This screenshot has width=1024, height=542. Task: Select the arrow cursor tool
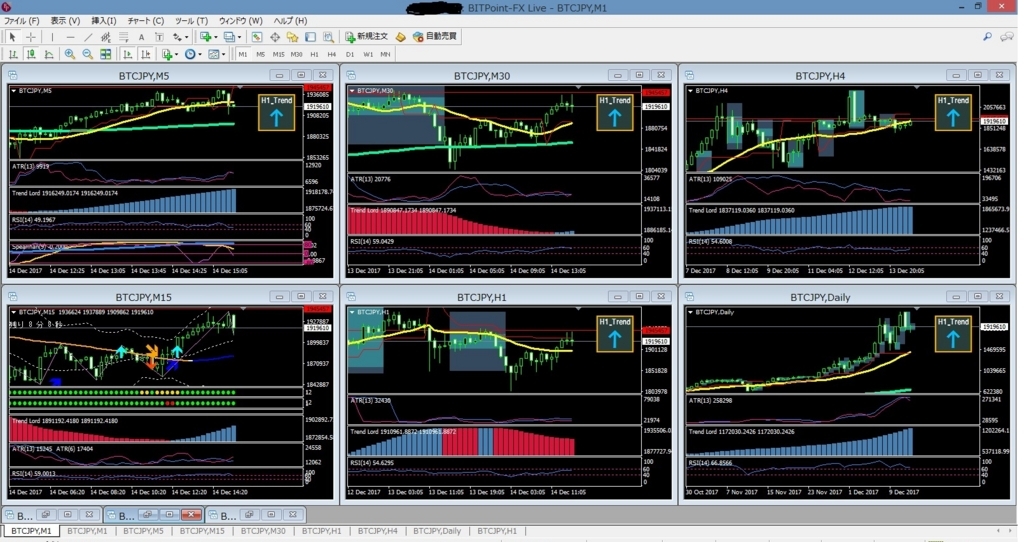12,37
